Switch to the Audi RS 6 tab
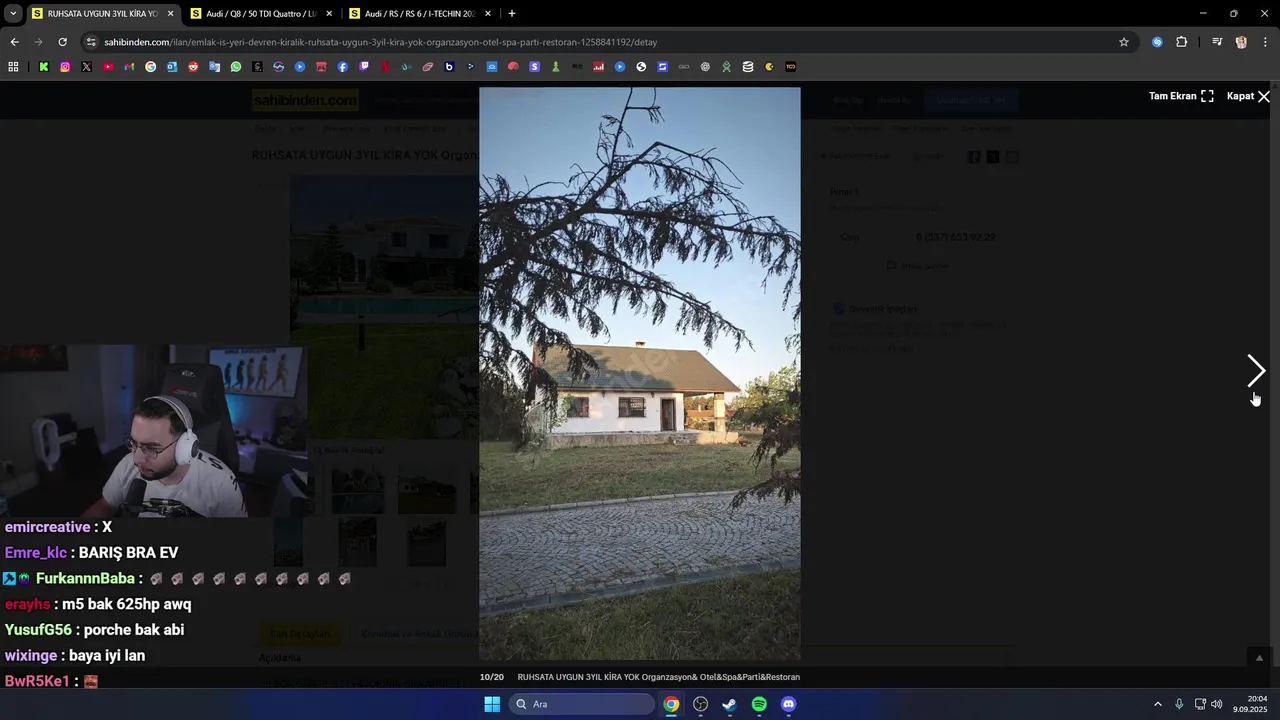 click(x=418, y=14)
